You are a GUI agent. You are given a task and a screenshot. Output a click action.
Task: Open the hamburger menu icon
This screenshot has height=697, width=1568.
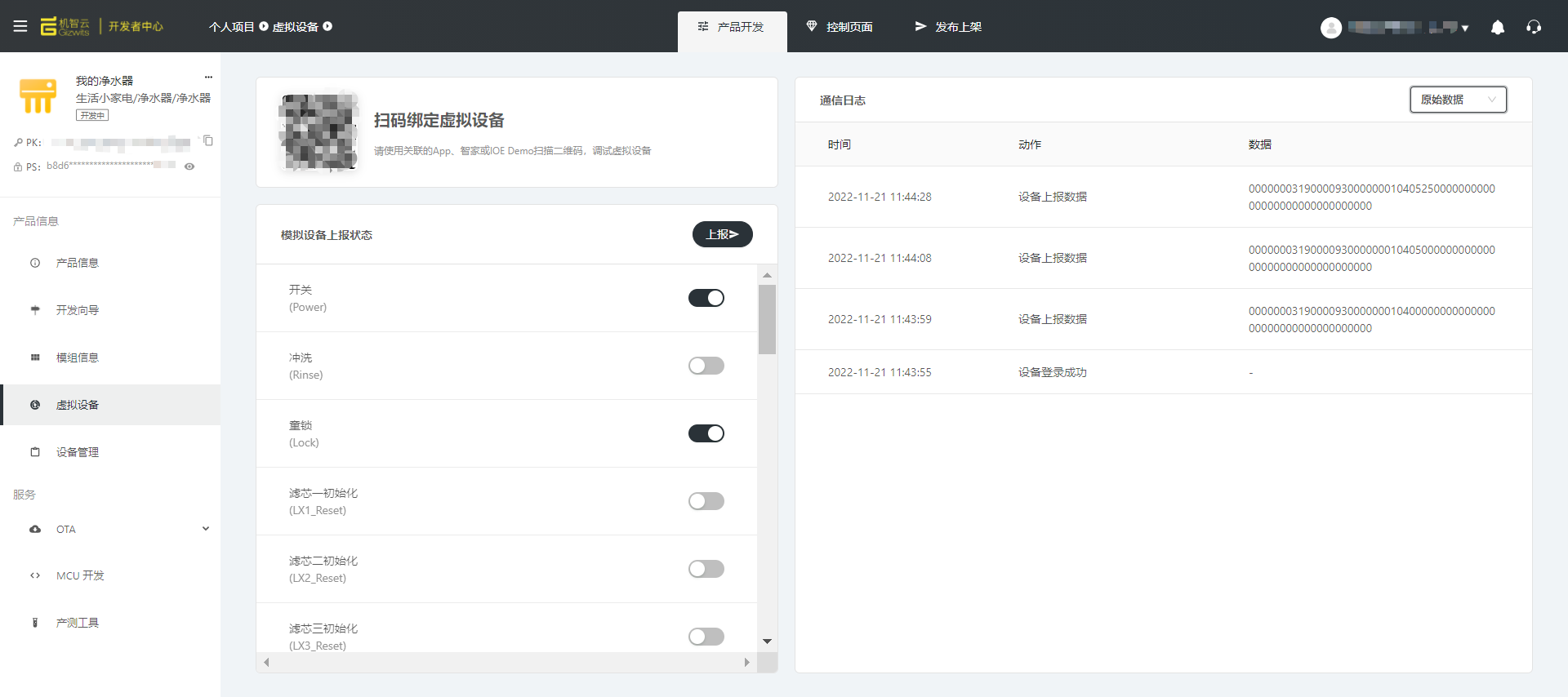pyautogui.click(x=20, y=26)
